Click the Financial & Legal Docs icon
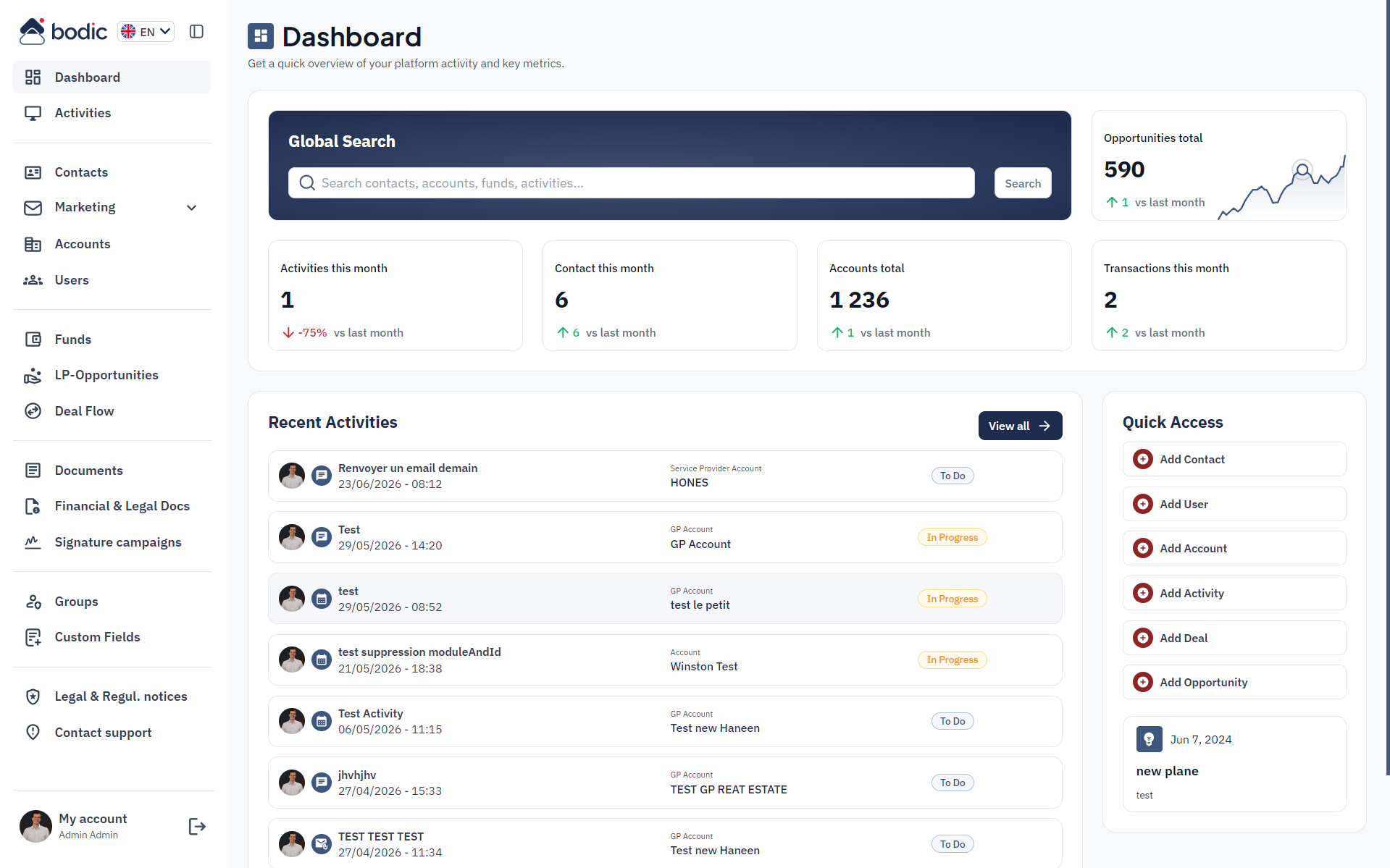The width and height of the screenshot is (1390, 868). pyautogui.click(x=33, y=506)
